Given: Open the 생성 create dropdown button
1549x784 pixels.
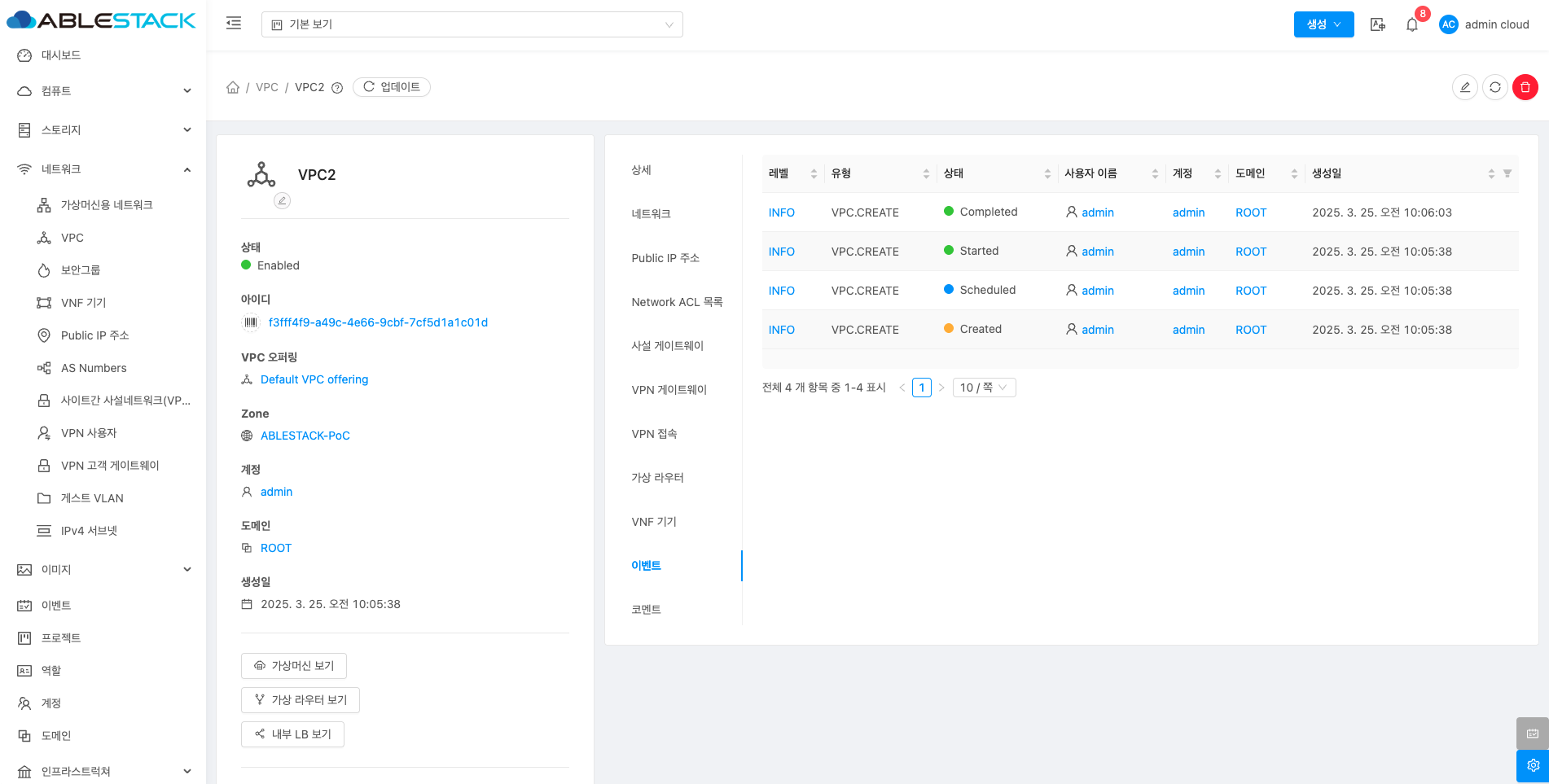Looking at the screenshot, I should pyautogui.click(x=1323, y=24).
